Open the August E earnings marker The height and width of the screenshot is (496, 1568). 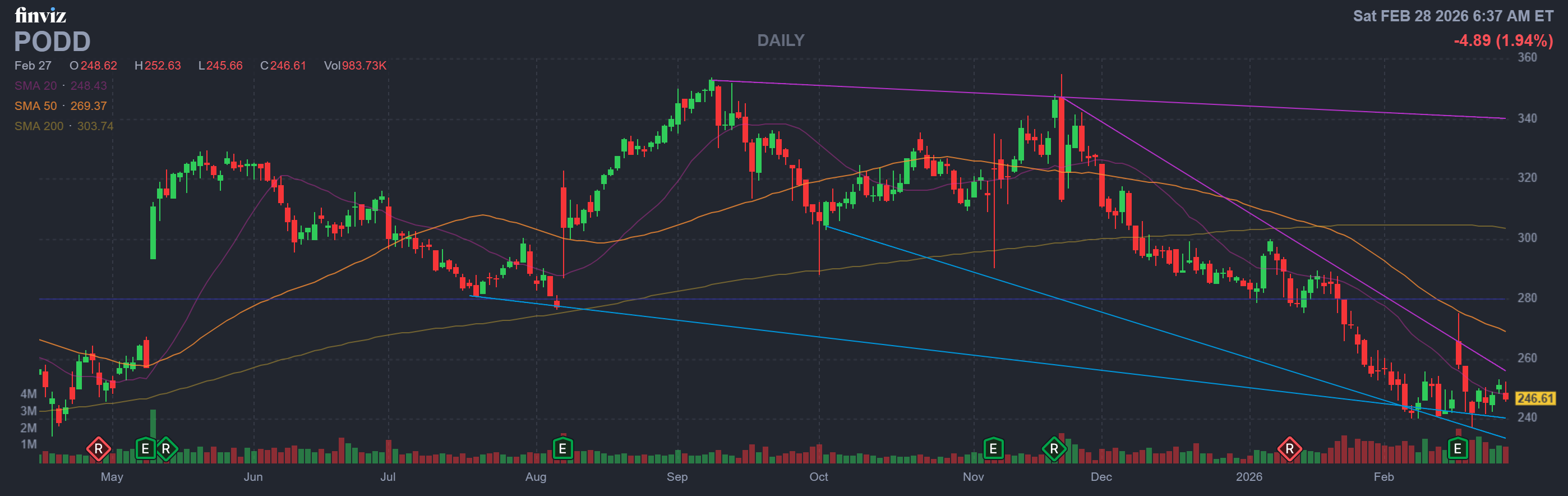(x=562, y=449)
